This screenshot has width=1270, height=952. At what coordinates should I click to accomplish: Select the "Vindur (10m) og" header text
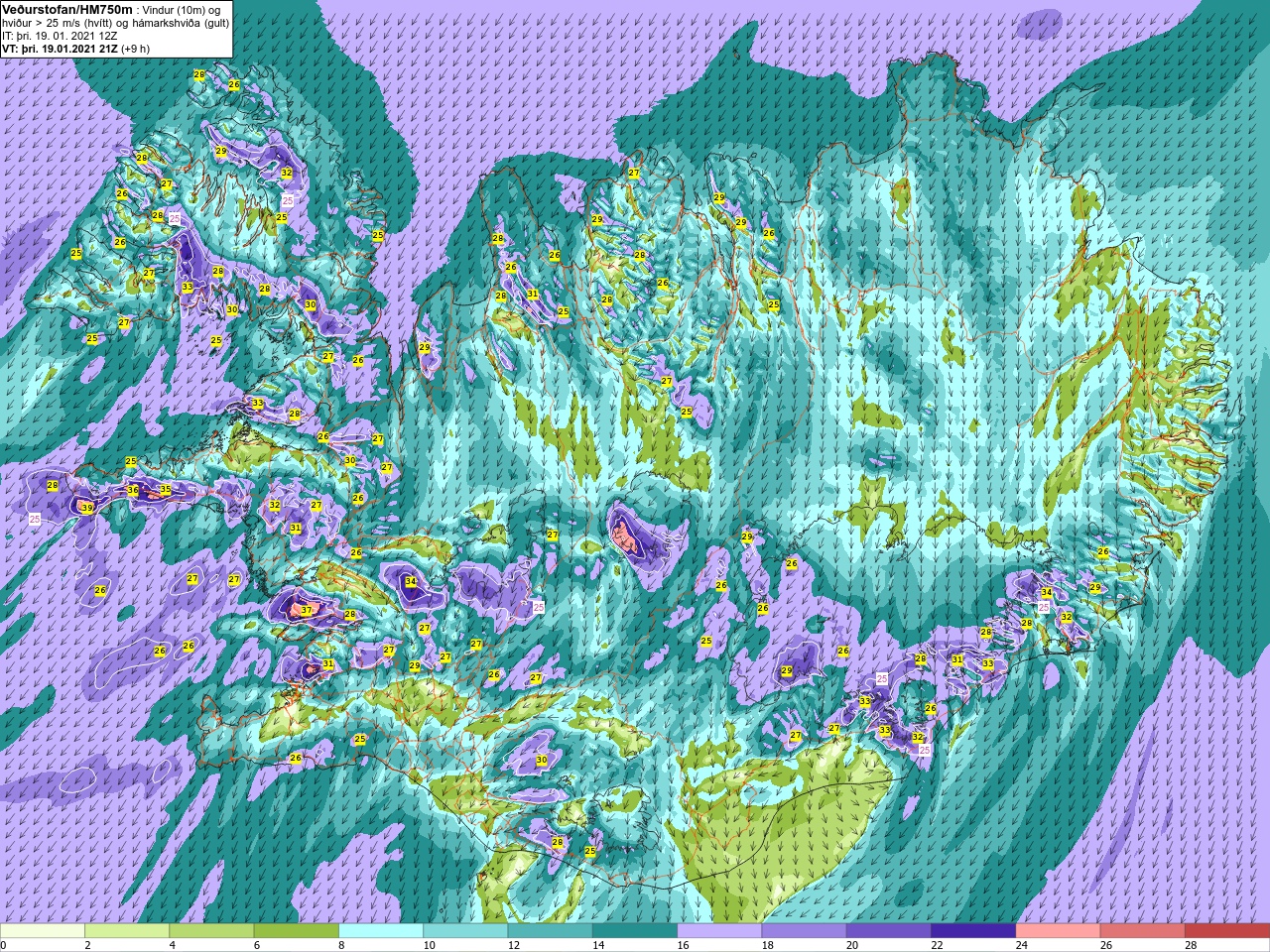tap(182, 10)
